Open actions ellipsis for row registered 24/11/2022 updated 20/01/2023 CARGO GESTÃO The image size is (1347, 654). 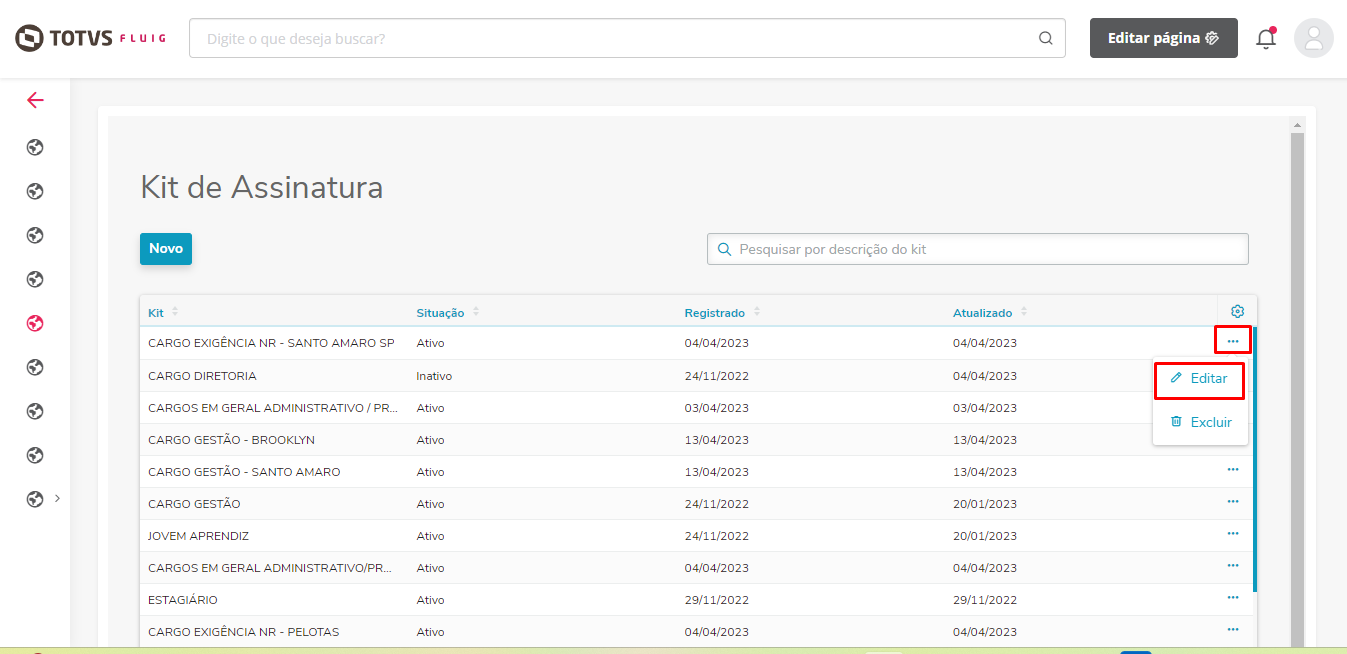coord(1233,501)
